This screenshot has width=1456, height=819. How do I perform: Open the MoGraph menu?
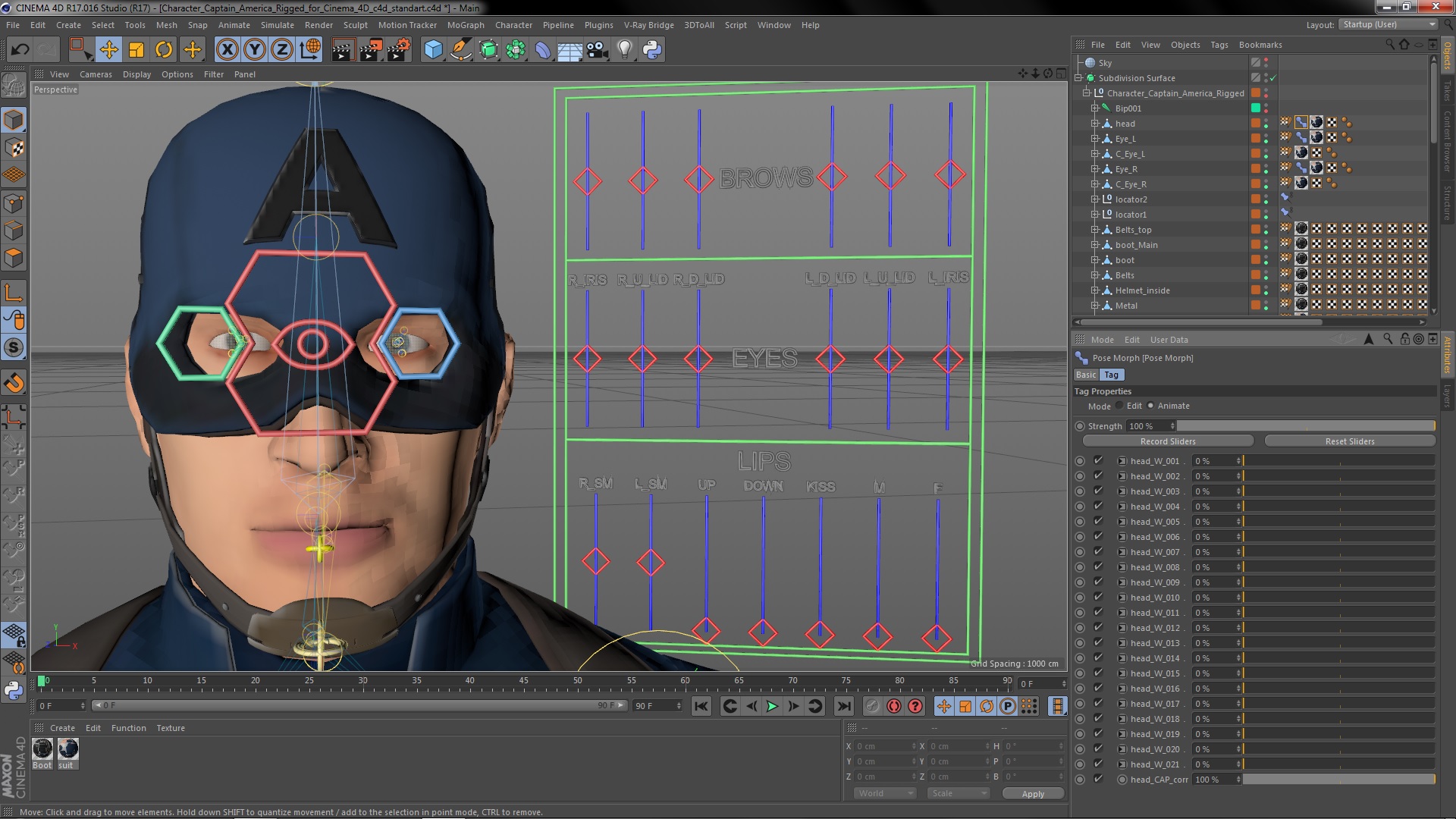[466, 25]
